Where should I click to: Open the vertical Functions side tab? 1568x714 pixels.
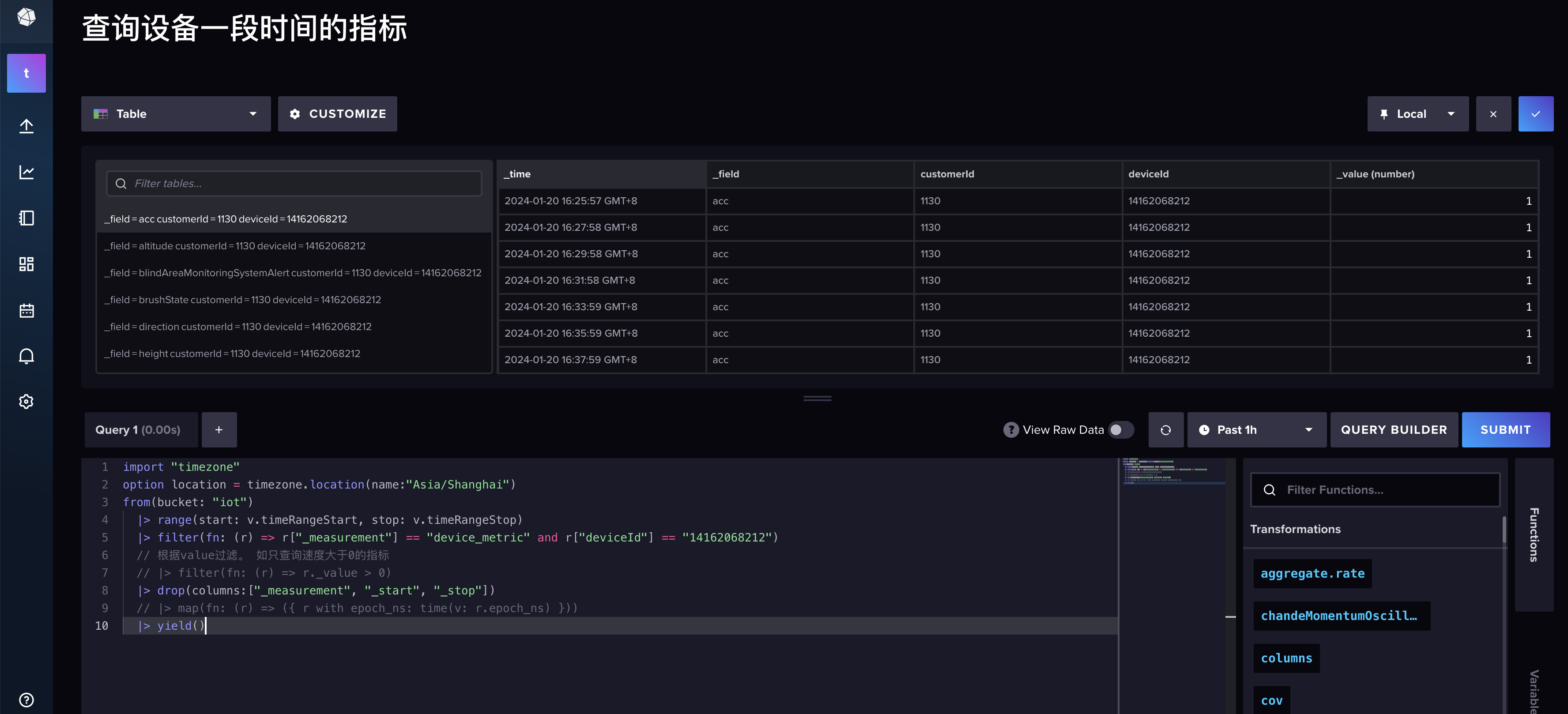(1534, 534)
